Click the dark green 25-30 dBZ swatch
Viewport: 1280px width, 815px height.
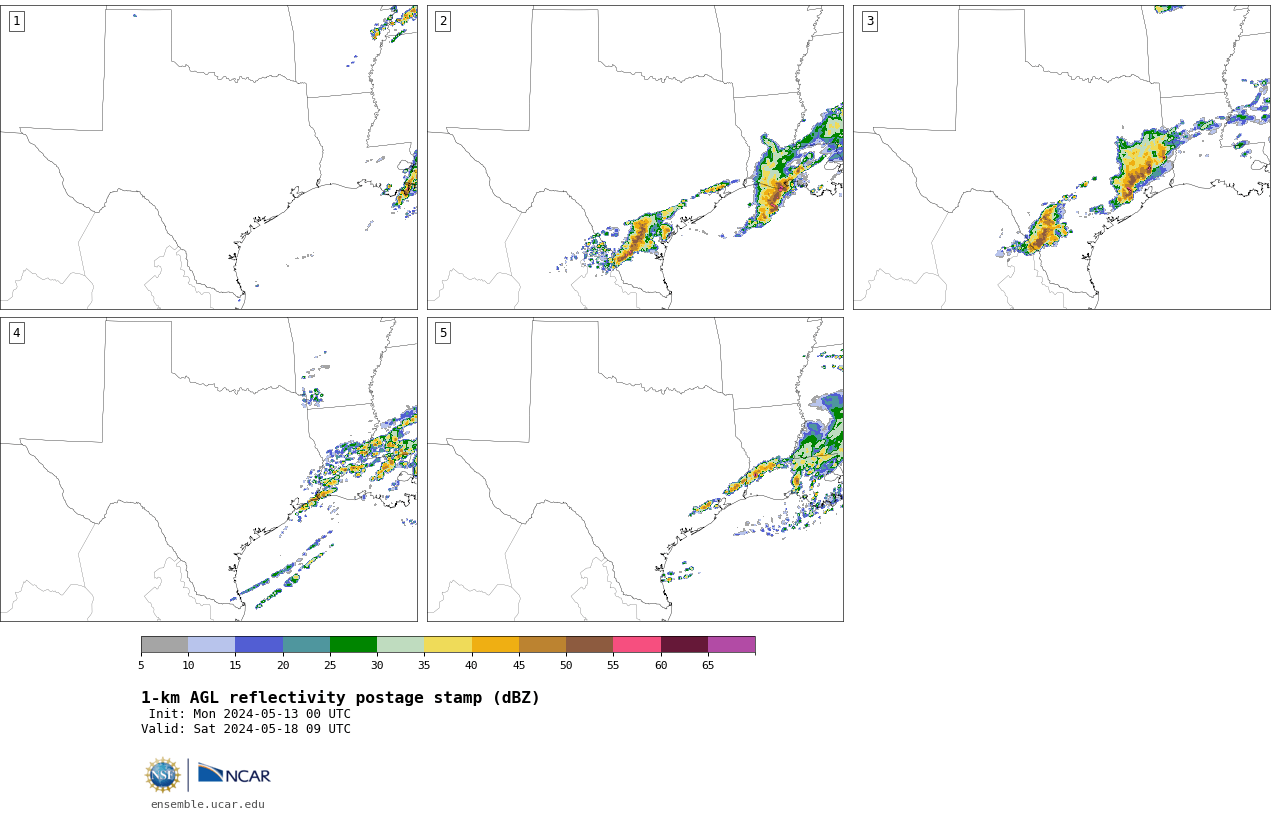(353, 644)
